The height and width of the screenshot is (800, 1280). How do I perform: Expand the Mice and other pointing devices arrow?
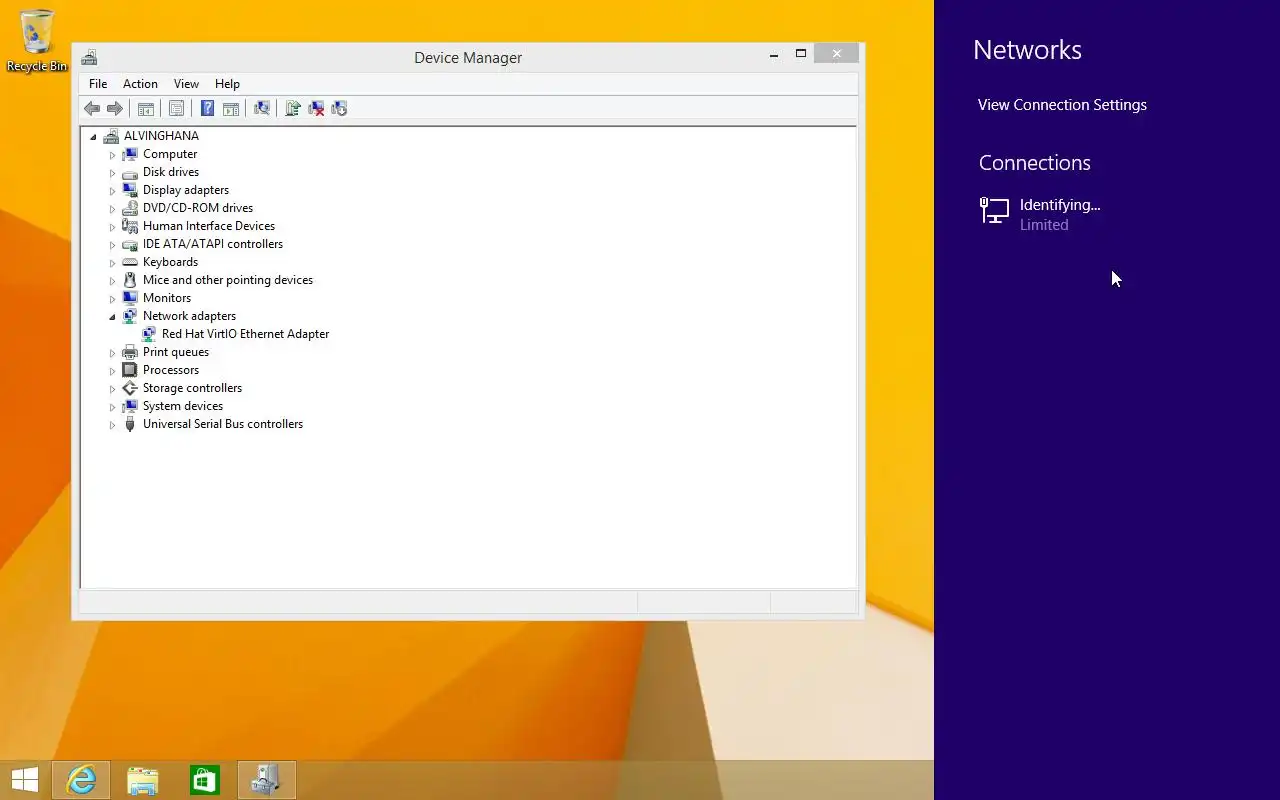(x=112, y=281)
